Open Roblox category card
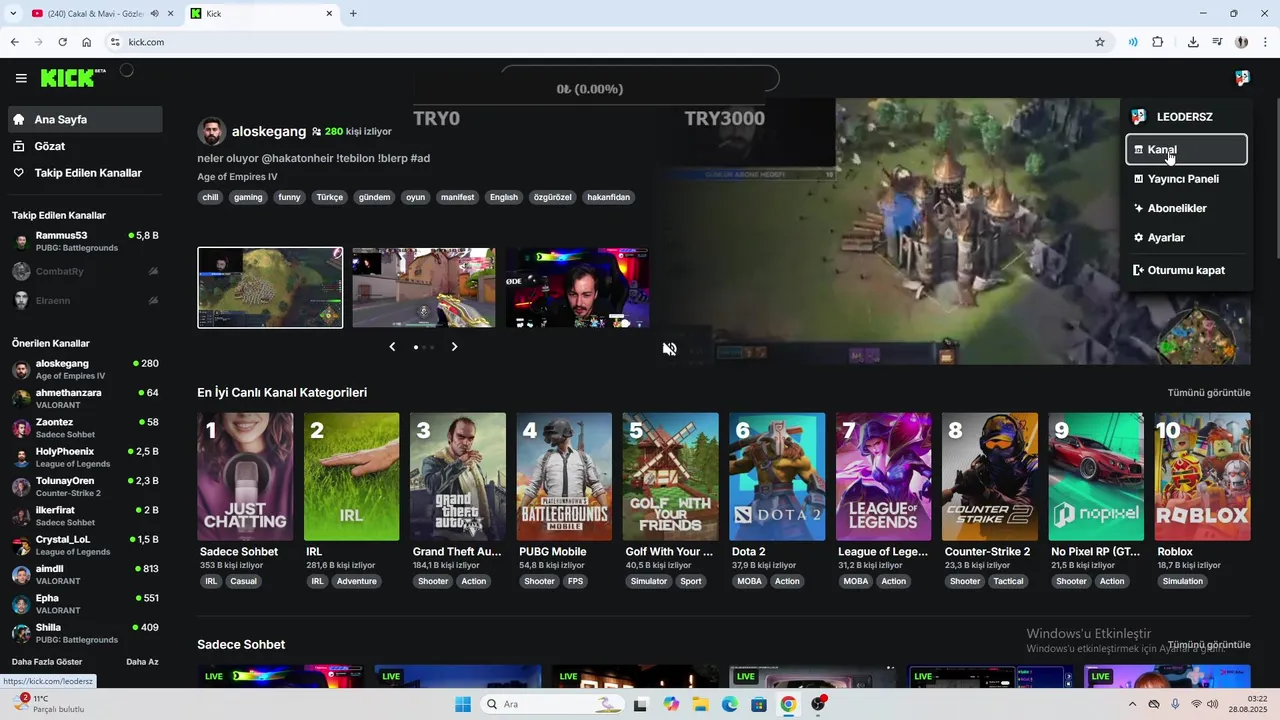1280x720 pixels. [1203, 477]
